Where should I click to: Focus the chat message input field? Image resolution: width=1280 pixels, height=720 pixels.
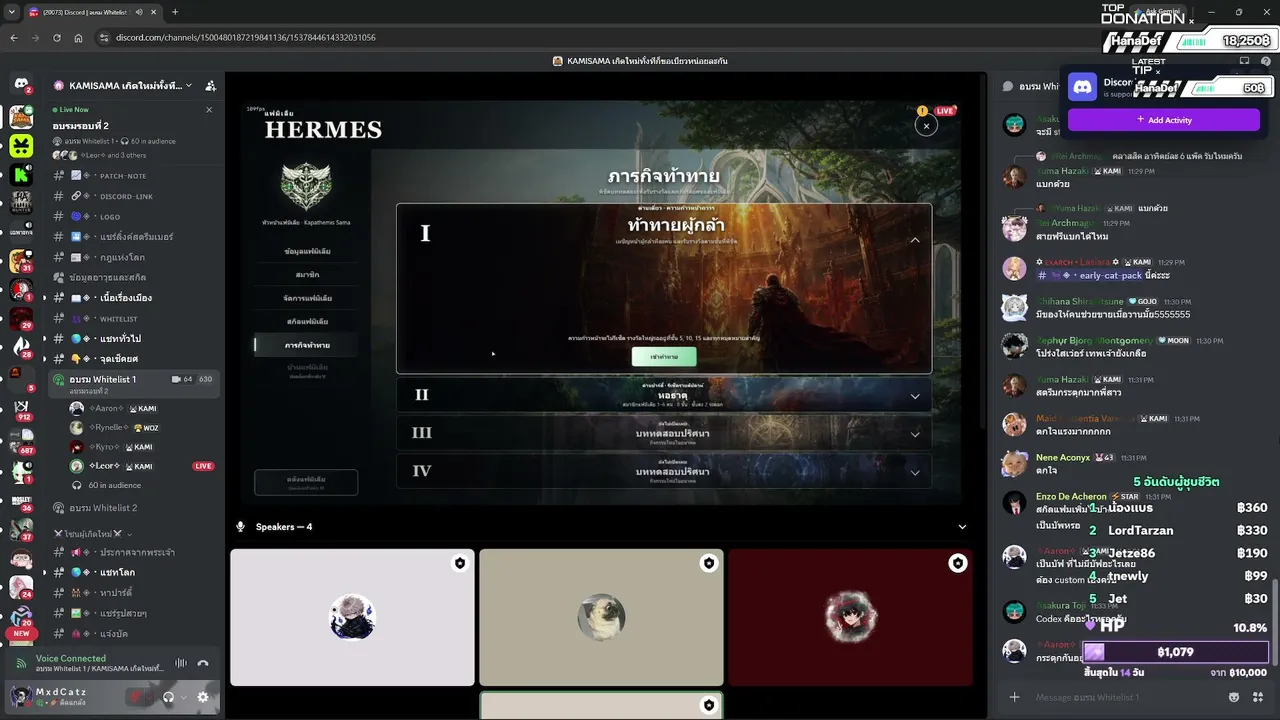pyautogui.click(x=1126, y=697)
